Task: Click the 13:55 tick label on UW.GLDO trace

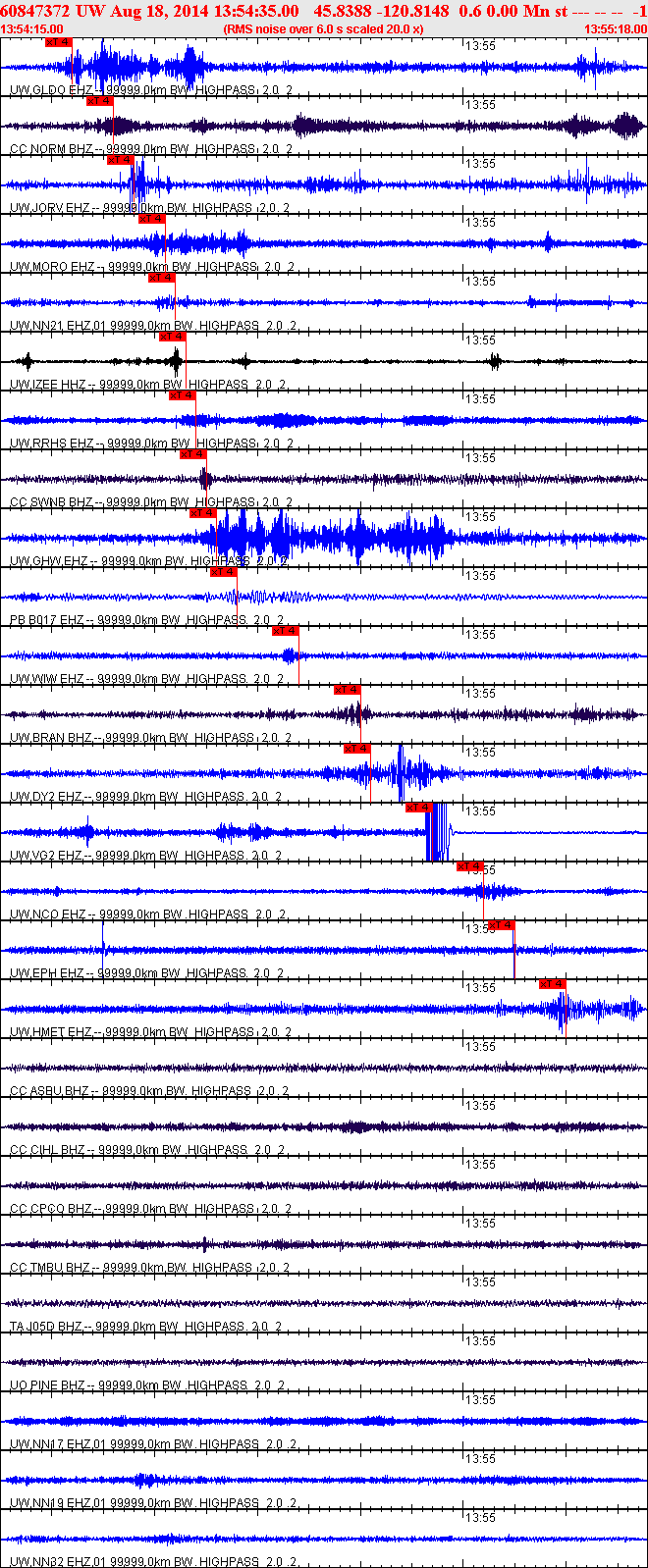Action: coord(480,45)
